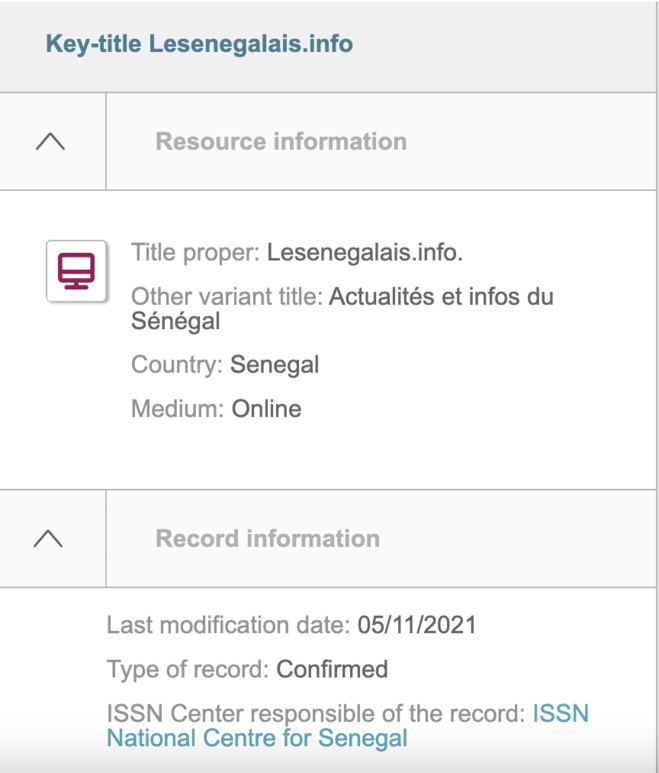The width and height of the screenshot is (659, 773).
Task: Click the online resource monitor icon
Action: (x=76, y=270)
